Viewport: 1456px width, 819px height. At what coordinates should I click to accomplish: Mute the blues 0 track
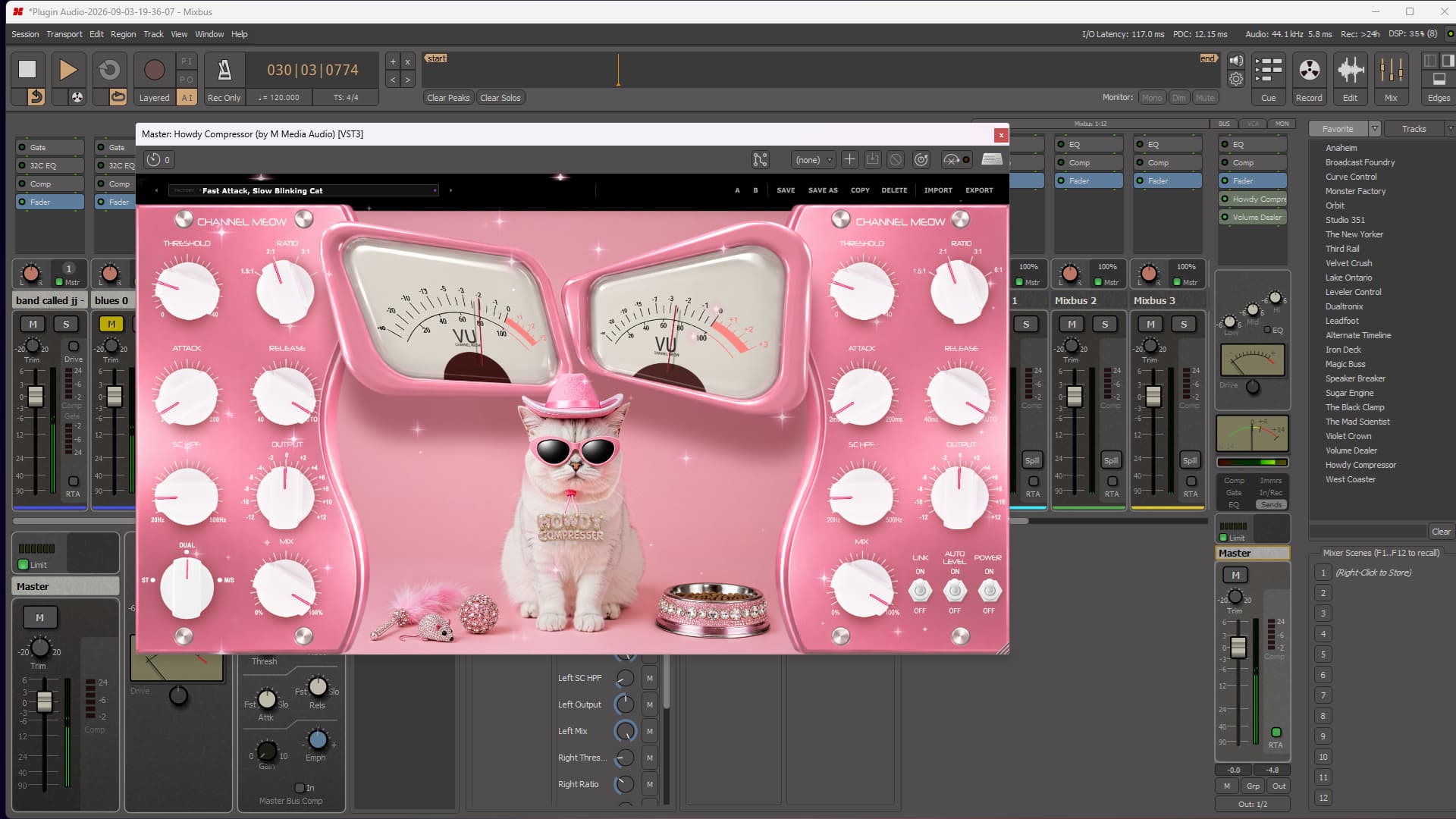click(x=111, y=324)
